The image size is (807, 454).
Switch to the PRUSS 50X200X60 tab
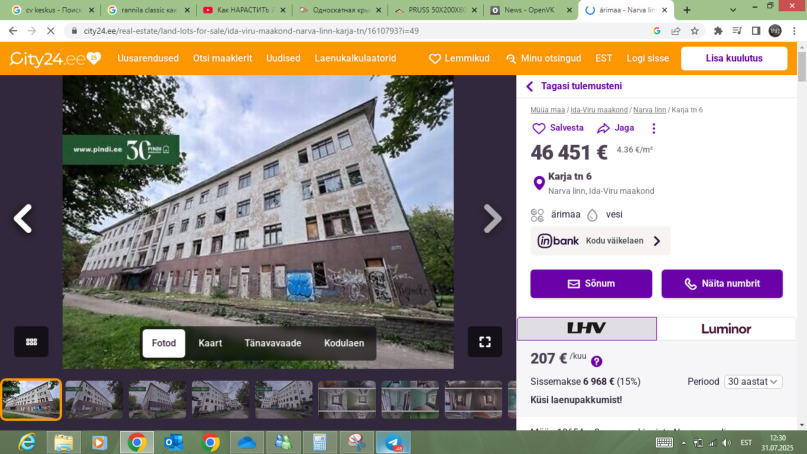point(436,10)
